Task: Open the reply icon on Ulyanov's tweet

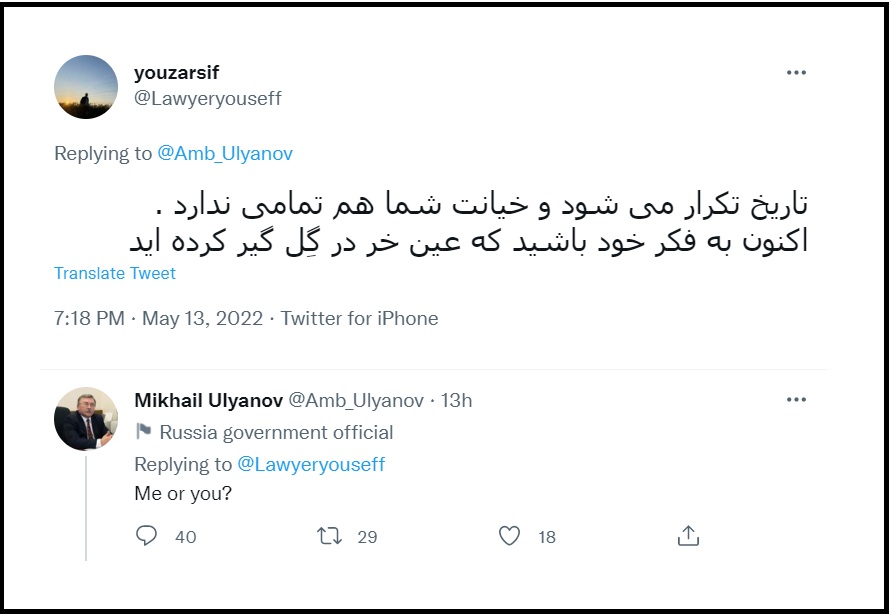Action: [146, 536]
